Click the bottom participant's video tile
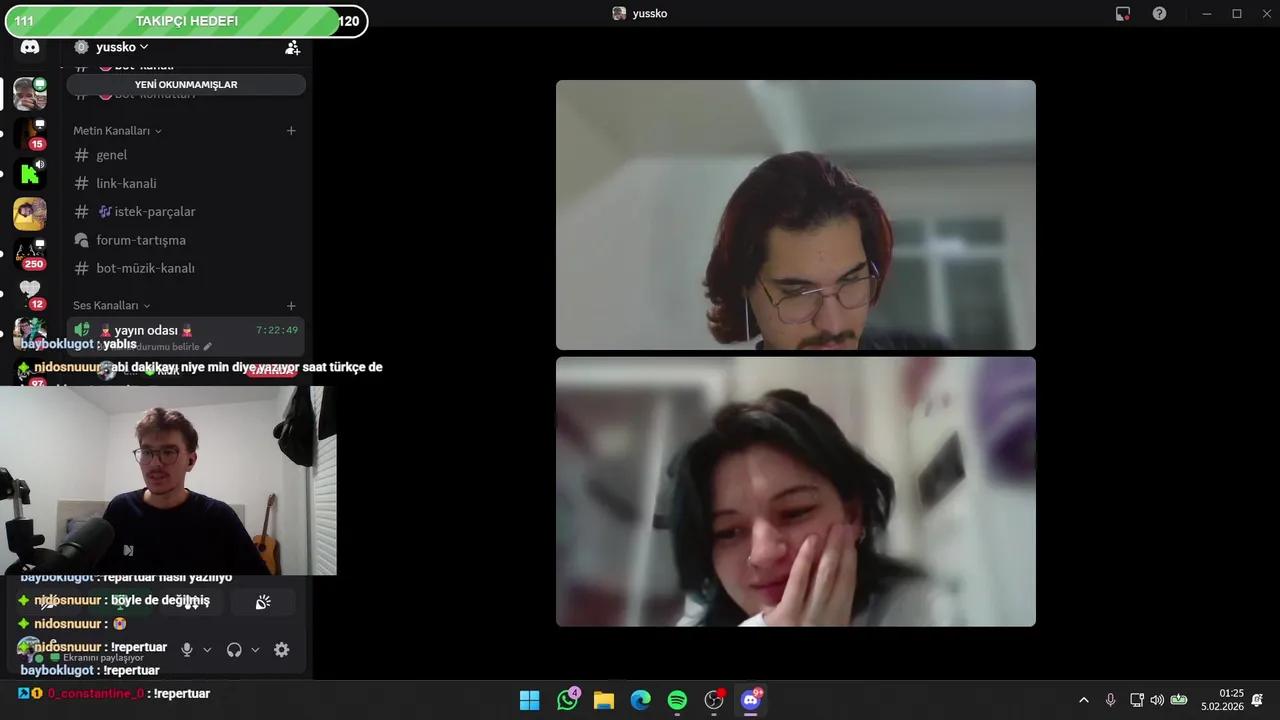 click(796, 492)
